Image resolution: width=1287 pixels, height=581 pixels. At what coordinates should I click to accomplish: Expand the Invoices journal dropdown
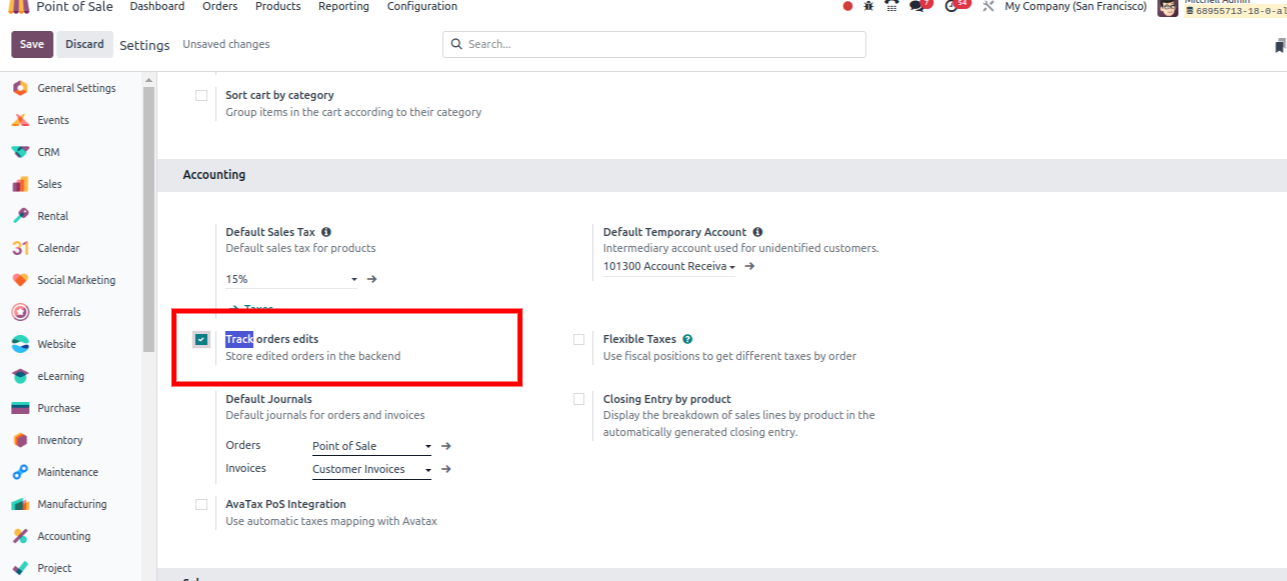pos(371,469)
